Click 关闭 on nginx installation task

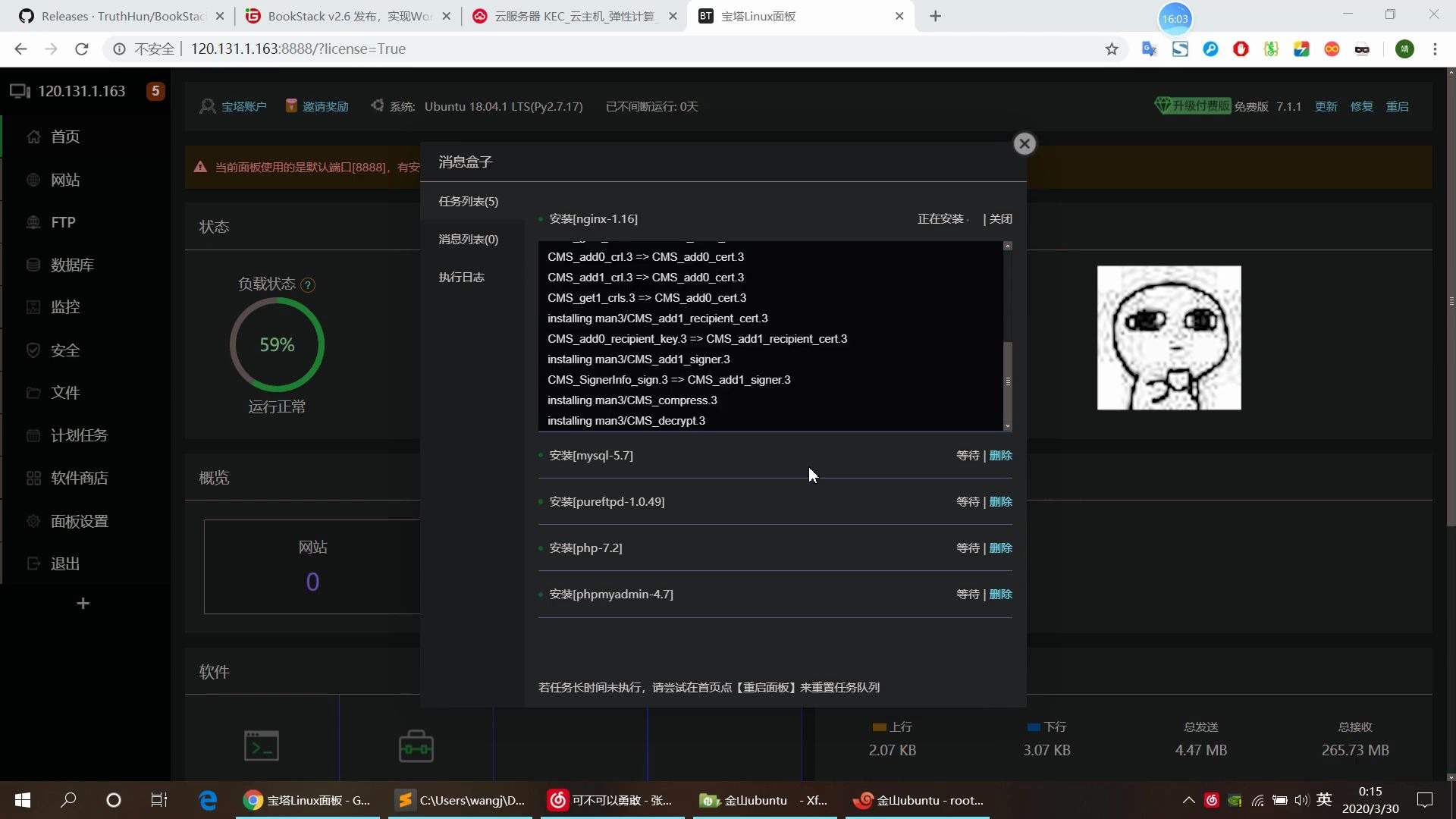1001,218
